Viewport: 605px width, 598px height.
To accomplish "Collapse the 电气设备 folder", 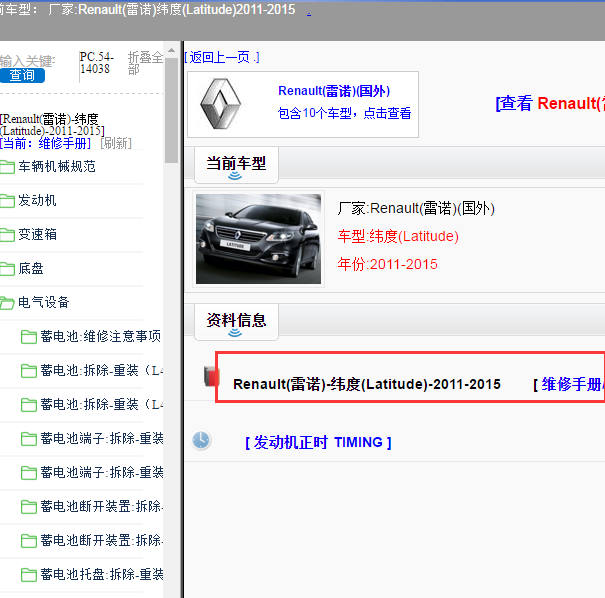I will click(x=44, y=302).
